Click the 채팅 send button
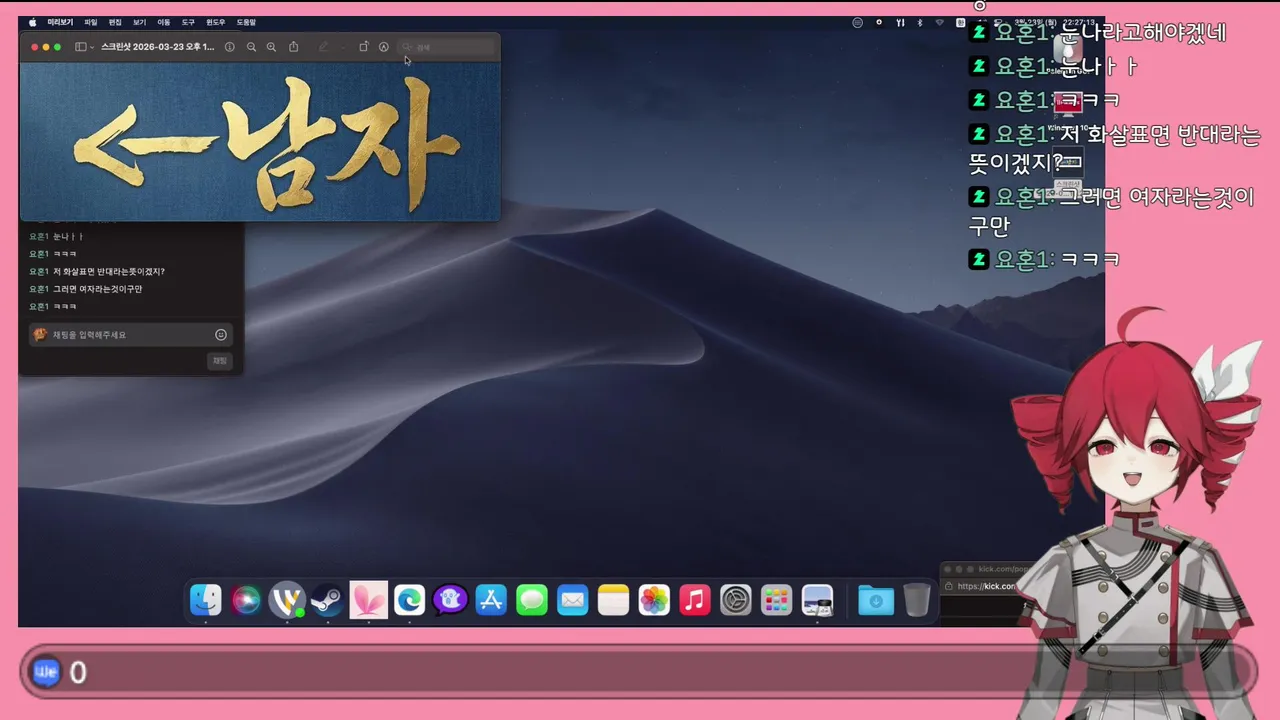 tap(220, 361)
